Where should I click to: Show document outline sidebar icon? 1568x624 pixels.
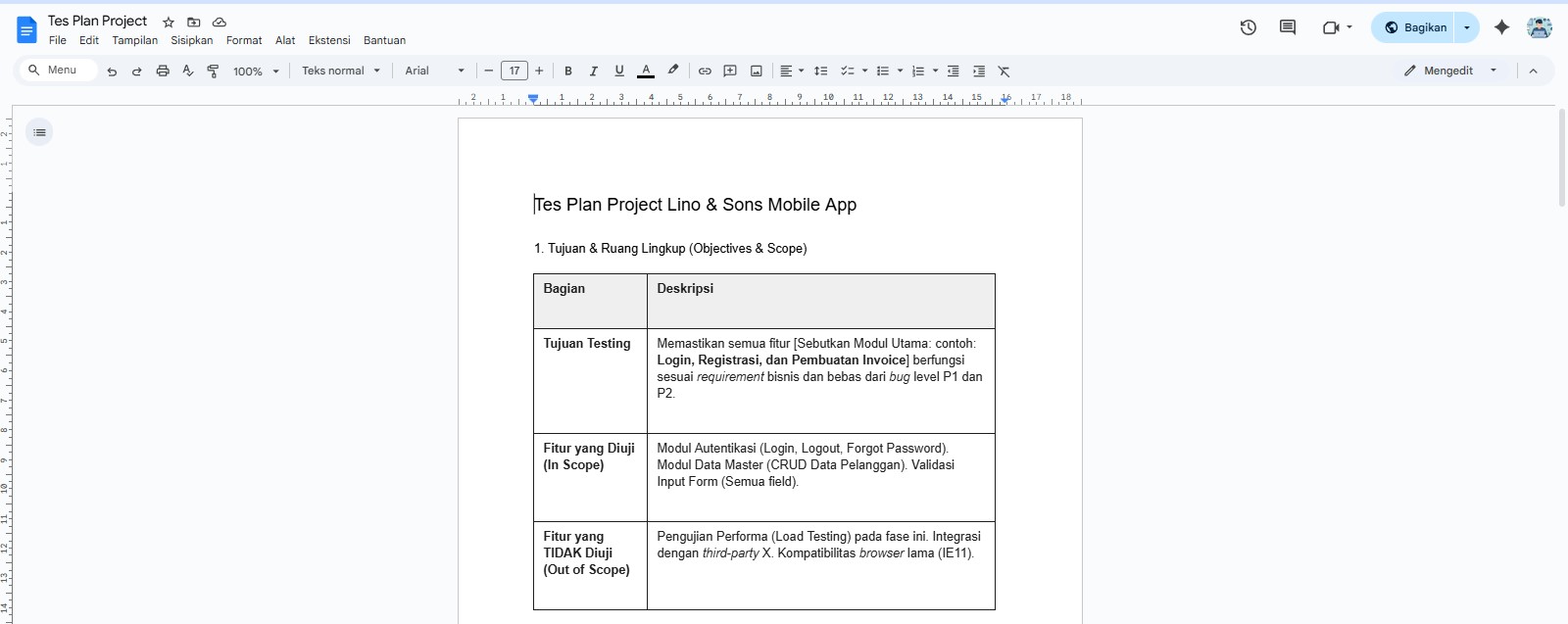39,132
